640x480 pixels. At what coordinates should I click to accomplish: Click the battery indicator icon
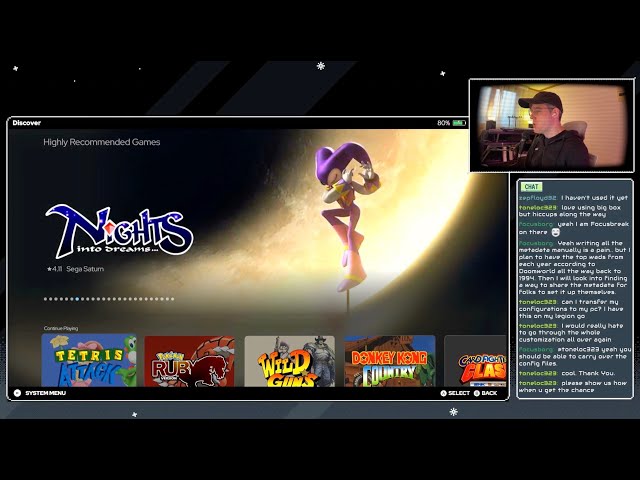pyautogui.click(x=459, y=123)
